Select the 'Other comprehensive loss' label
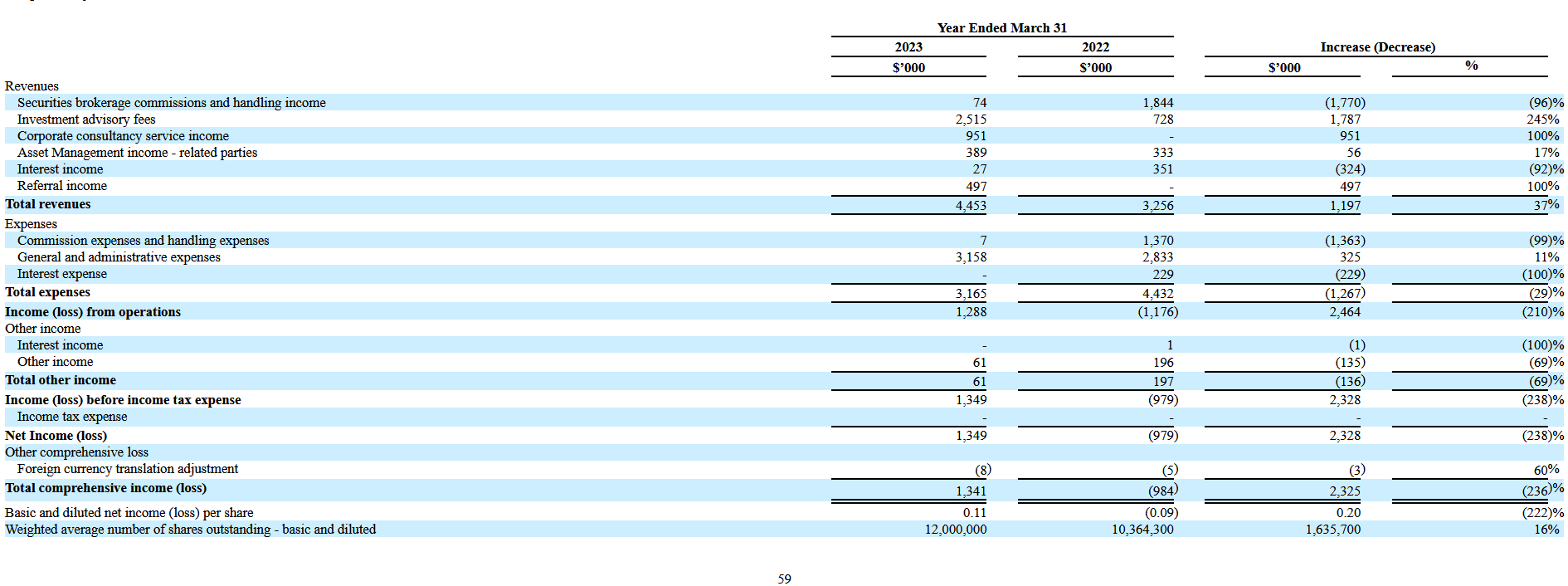Image resolution: width=1568 pixels, height=586 pixels. click(x=76, y=452)
